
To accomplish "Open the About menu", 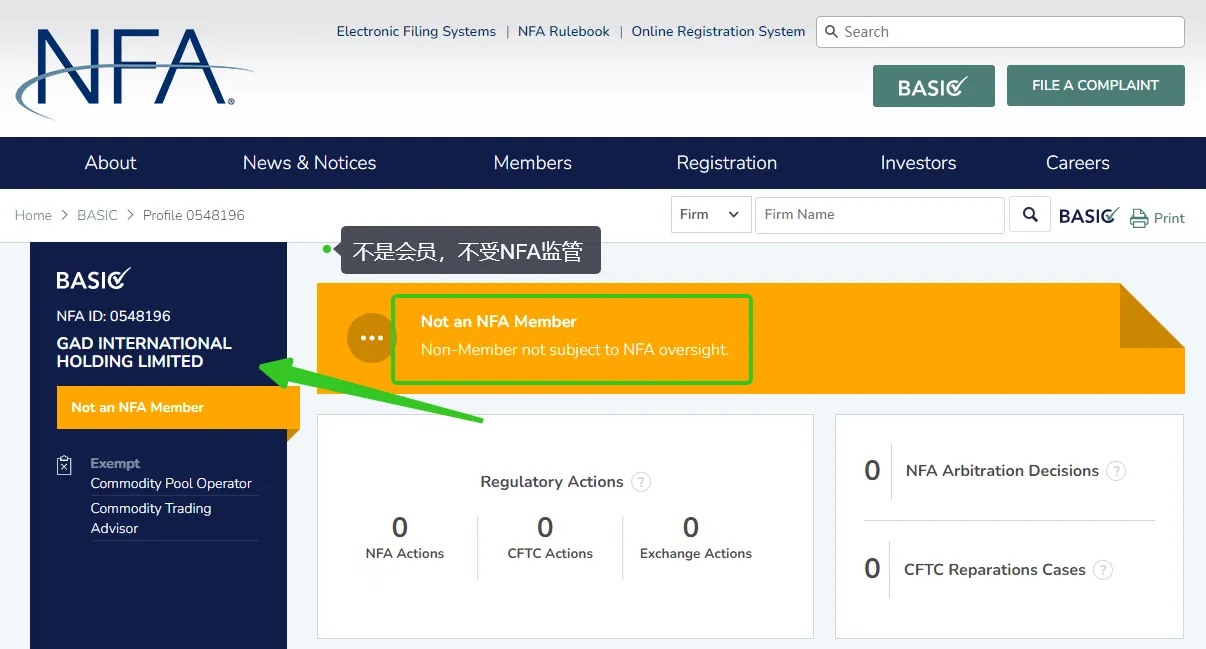I will 111,163.
